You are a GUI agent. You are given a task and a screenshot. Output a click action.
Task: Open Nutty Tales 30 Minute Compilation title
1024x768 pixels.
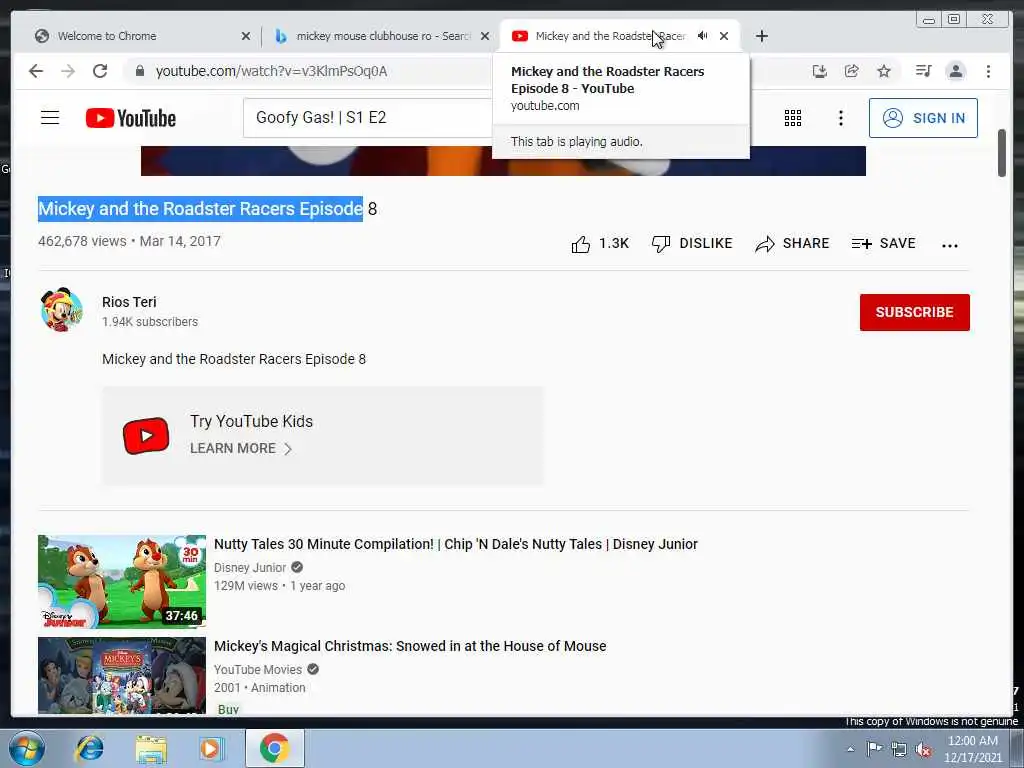[456, 544]
